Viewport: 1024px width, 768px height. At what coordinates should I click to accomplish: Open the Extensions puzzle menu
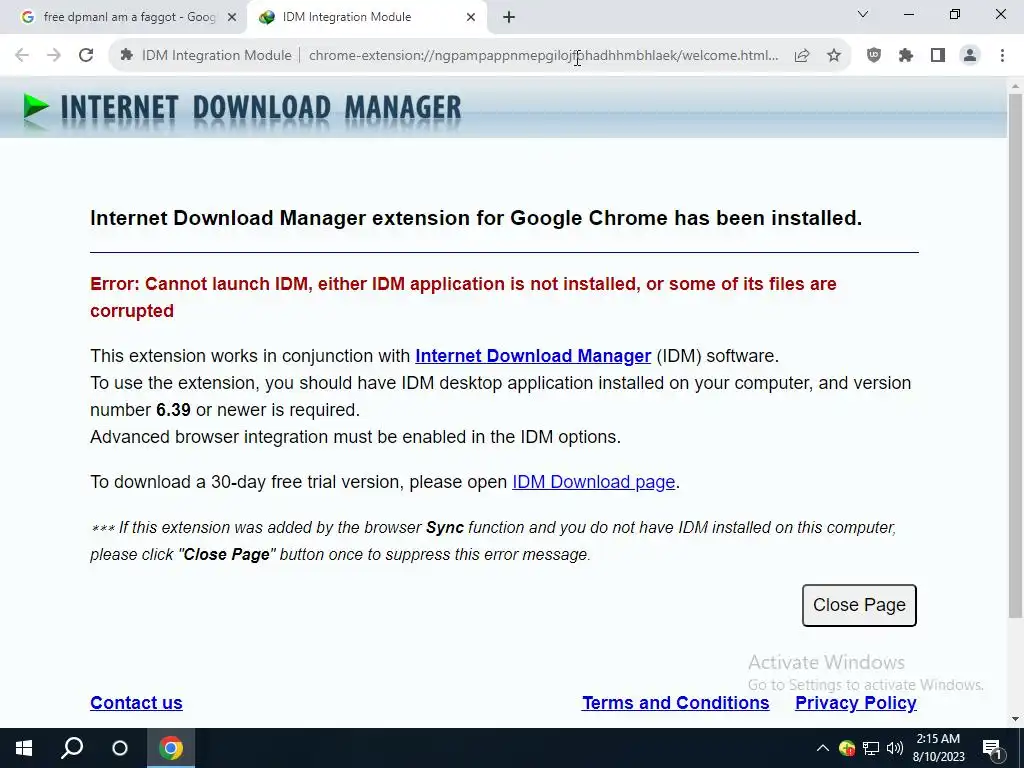click(906, 56)
